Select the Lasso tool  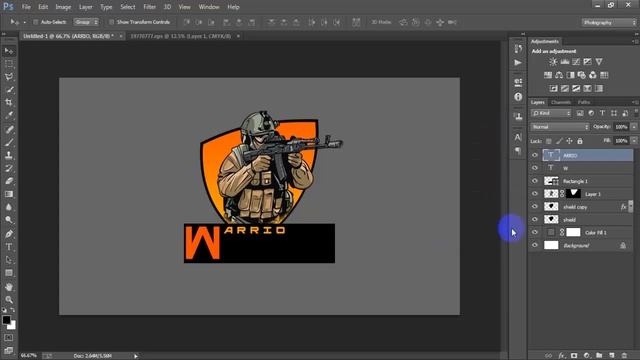[9, 77]
